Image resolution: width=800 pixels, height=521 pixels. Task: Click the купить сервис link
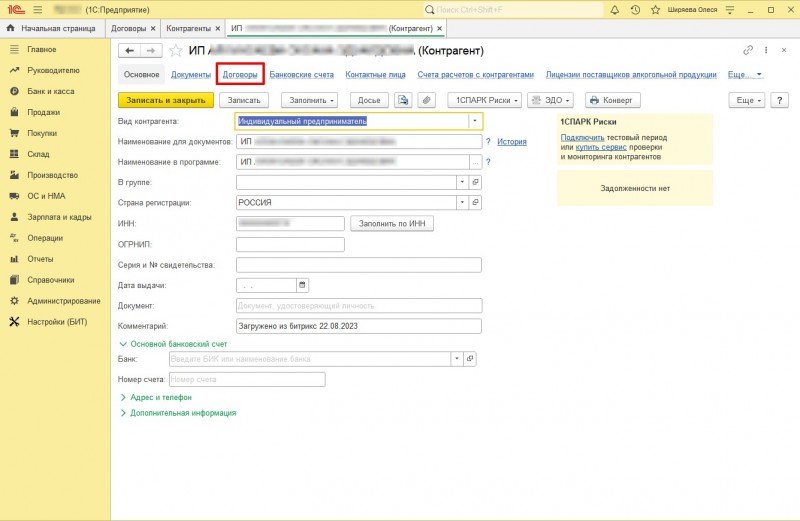pyautogui.click(x=601, y=147)
